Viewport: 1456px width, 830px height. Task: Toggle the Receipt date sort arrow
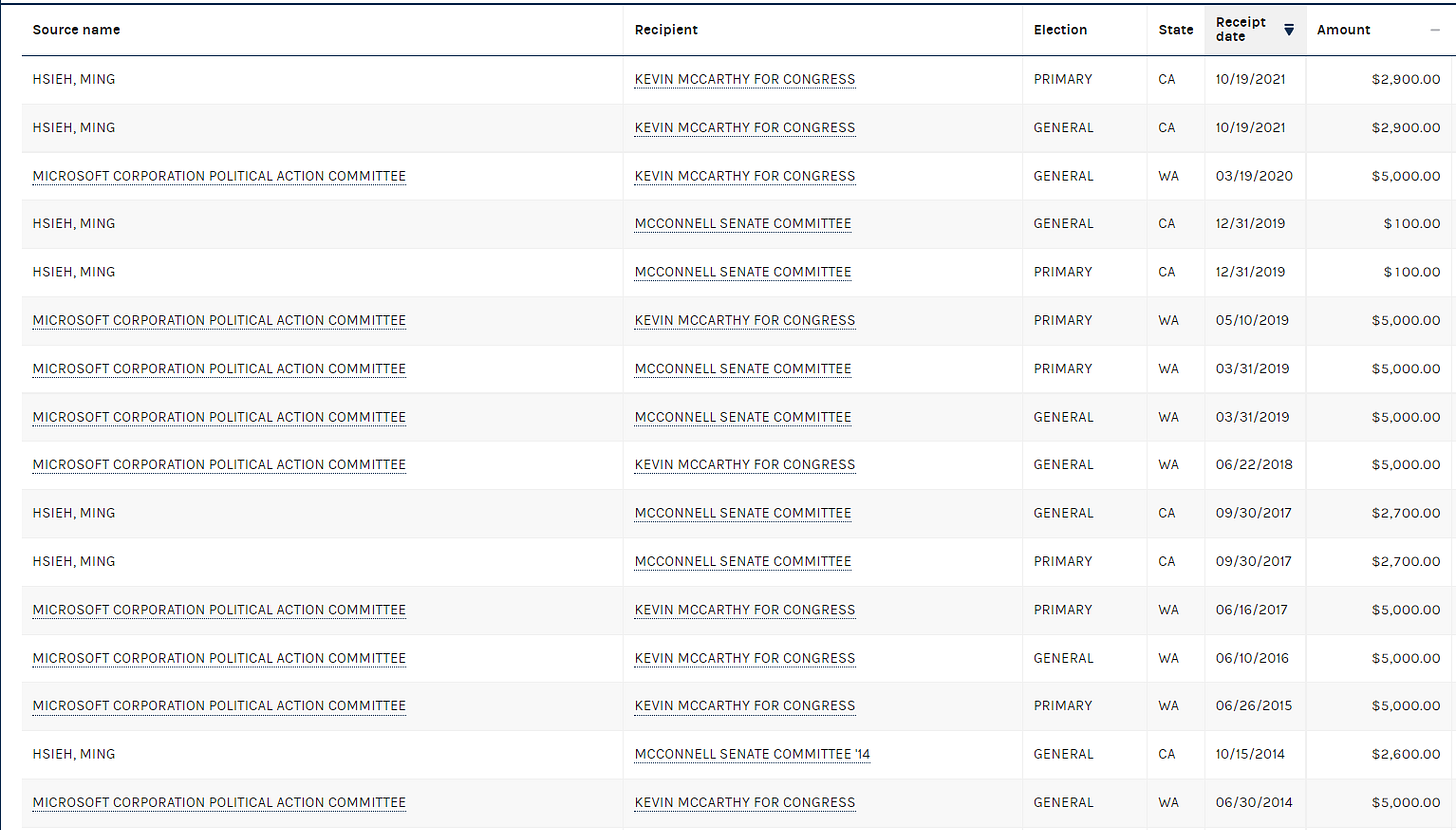(x=1289, y=30)
